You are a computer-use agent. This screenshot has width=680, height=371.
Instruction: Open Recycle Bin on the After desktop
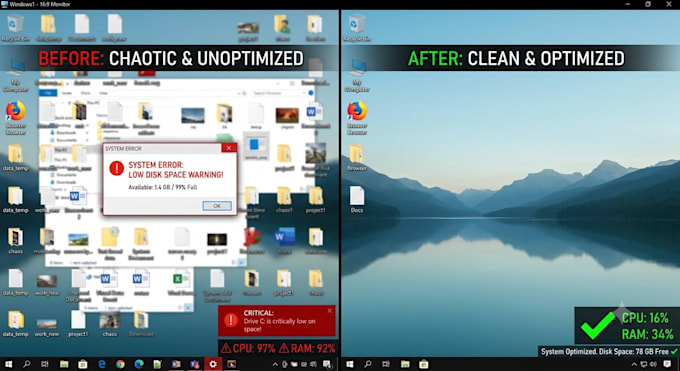tap(357, 28)
